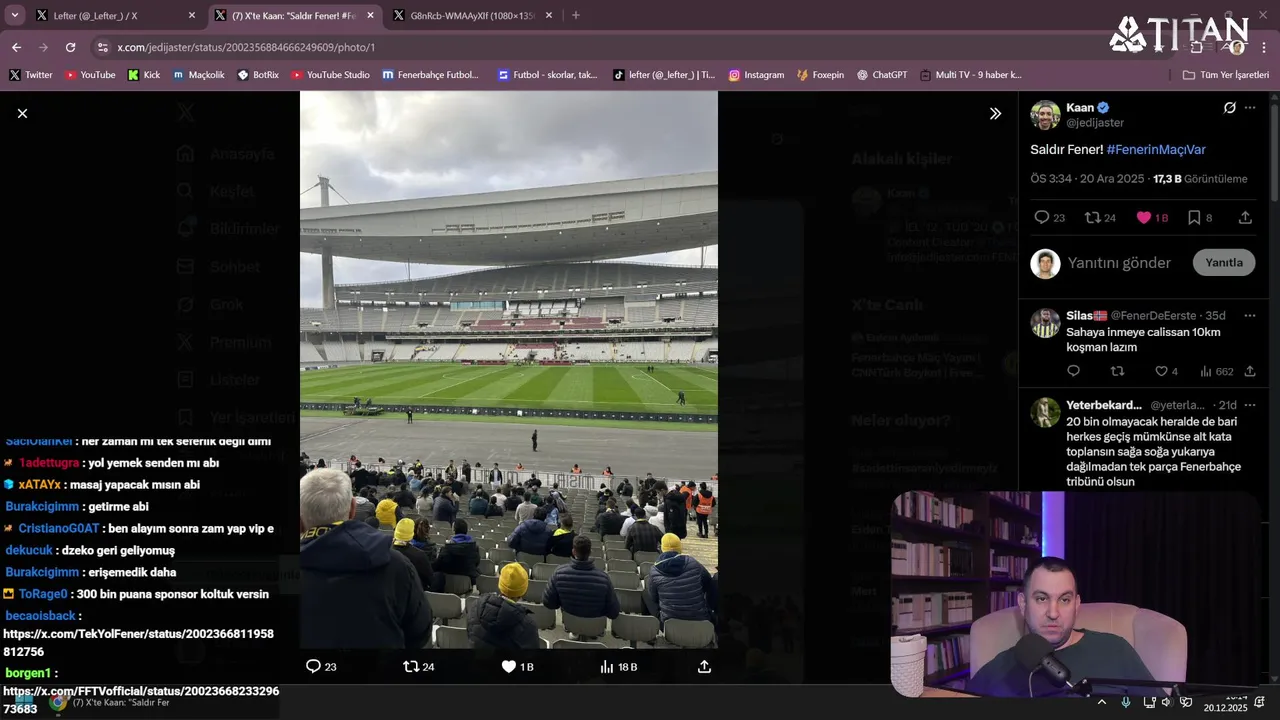
Task: Open the Fenerbahçe Futbol bookmark
Action: [x=431, y=75]
